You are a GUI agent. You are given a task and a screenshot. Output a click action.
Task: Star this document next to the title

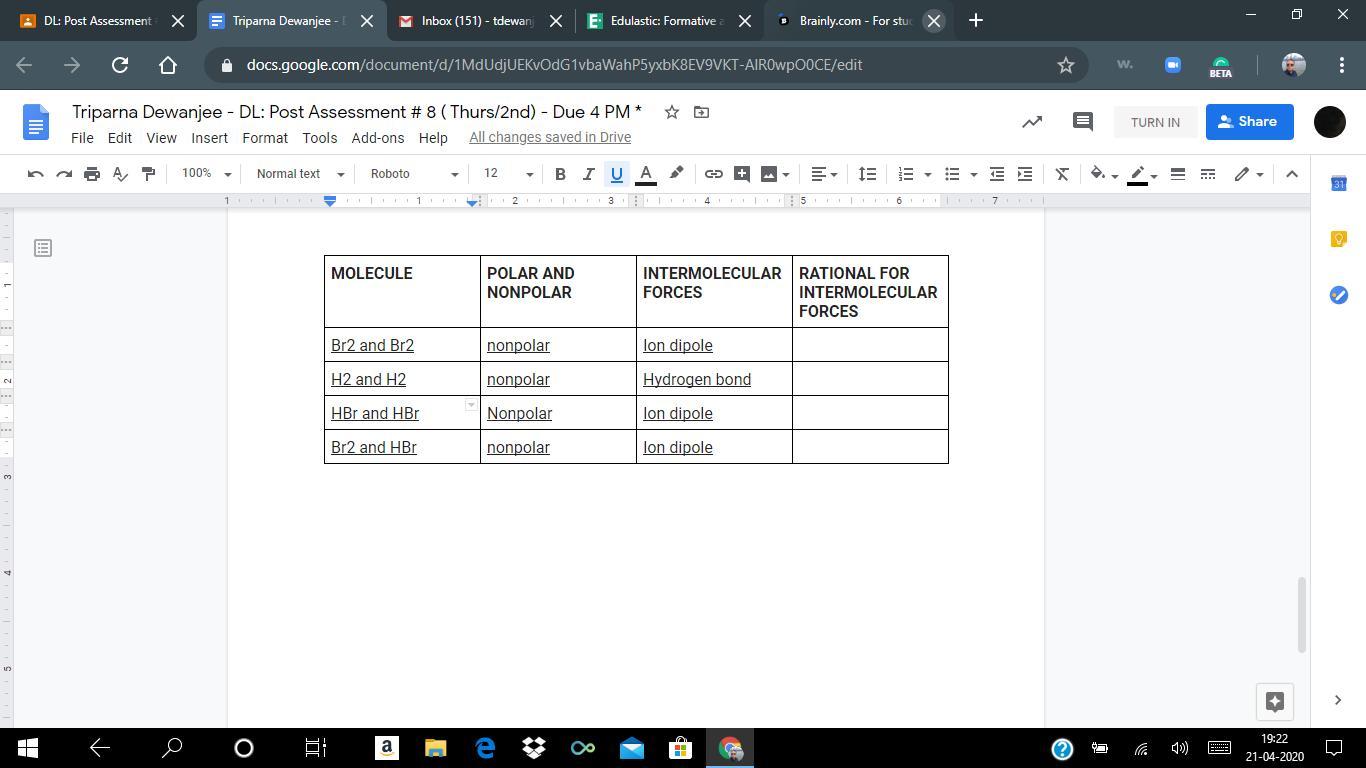(x=672, y=112)
